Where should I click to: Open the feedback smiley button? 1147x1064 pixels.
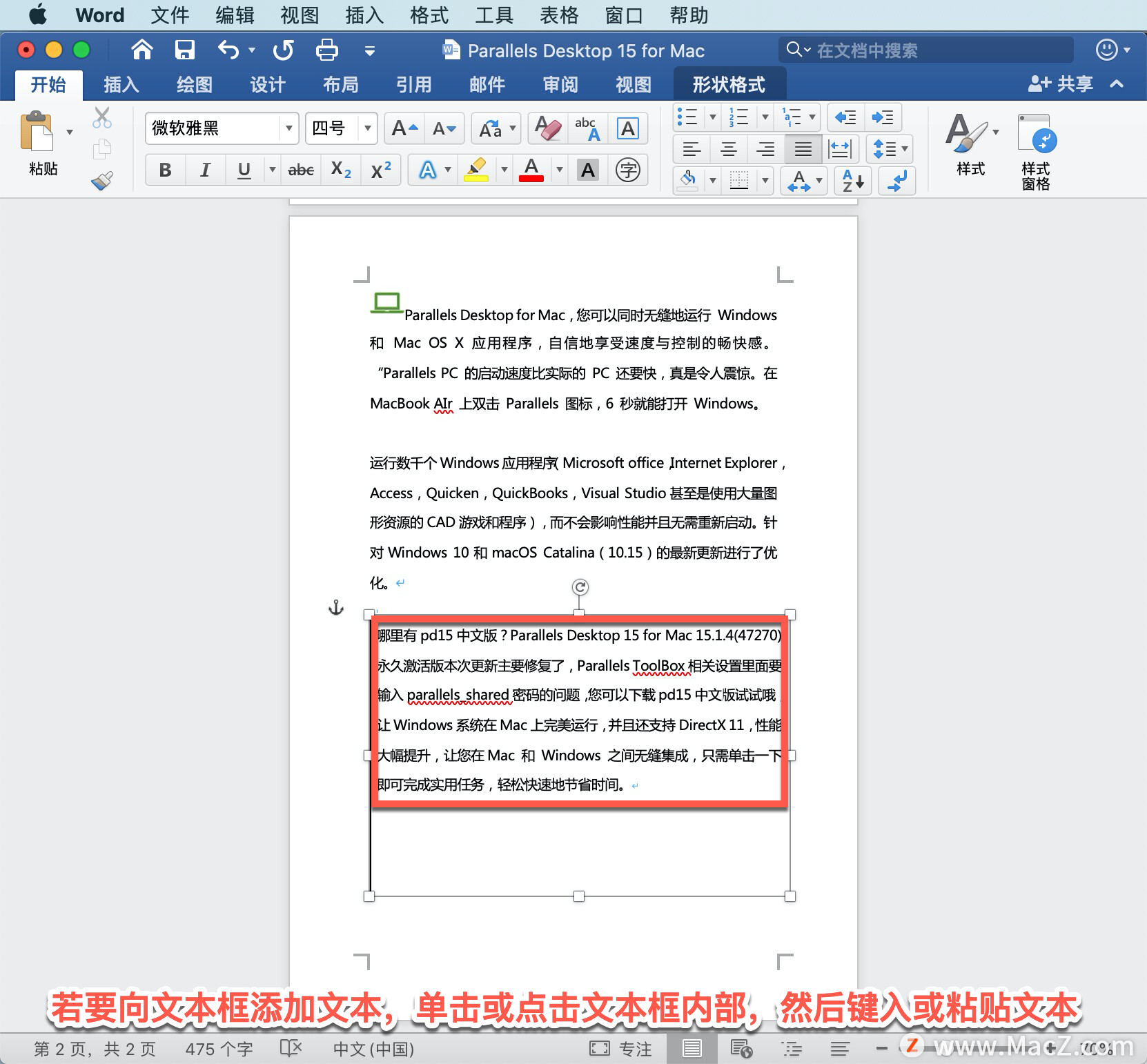1107,50
